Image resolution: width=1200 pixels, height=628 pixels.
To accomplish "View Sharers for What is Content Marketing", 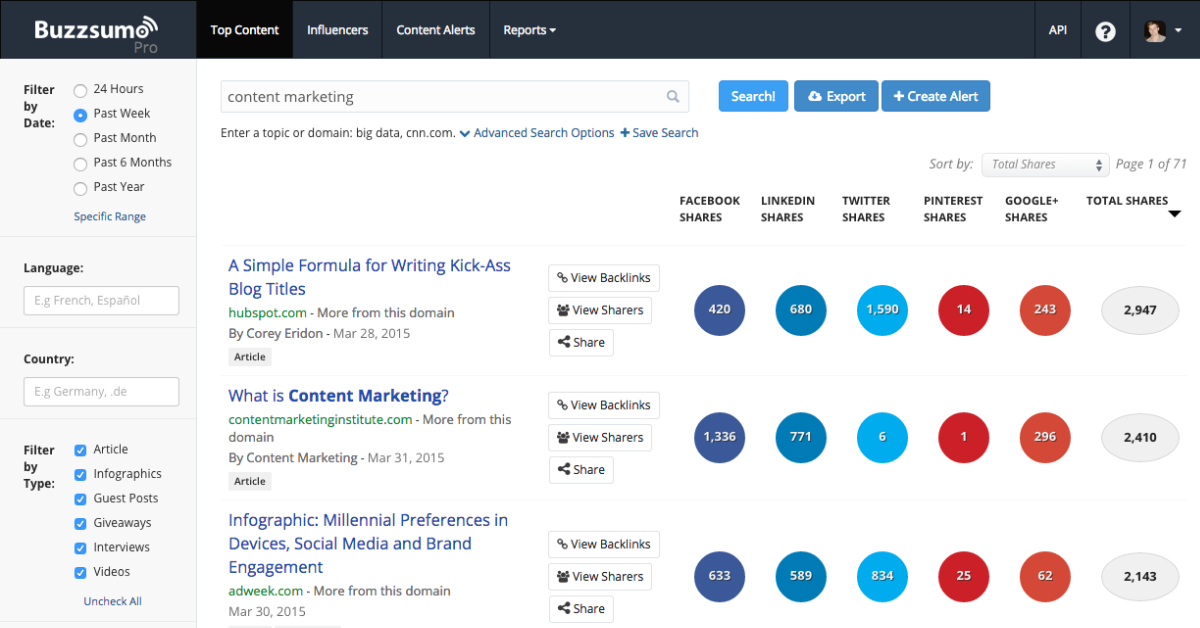I will [600, 437].
